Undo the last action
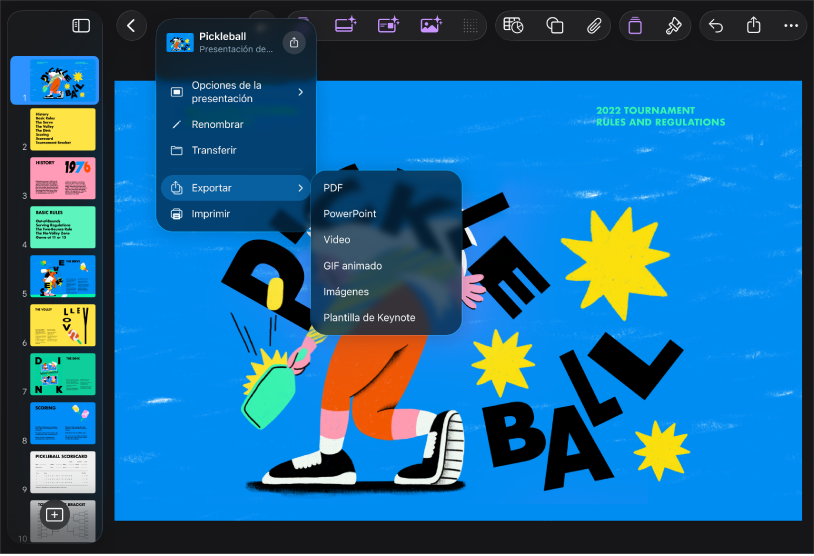Image resolution: width=814 pixels, height=556 pixels. point(716,25)
